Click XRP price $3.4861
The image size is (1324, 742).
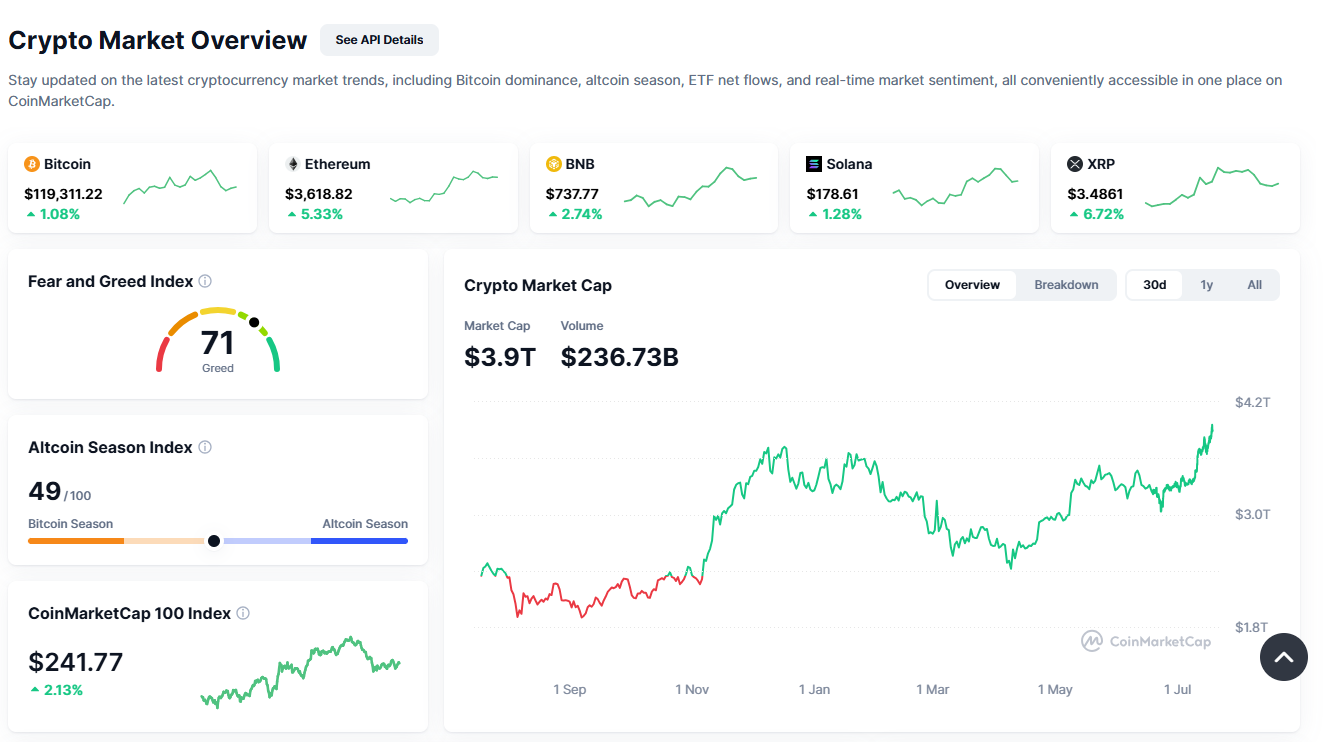coord(1095,194)
